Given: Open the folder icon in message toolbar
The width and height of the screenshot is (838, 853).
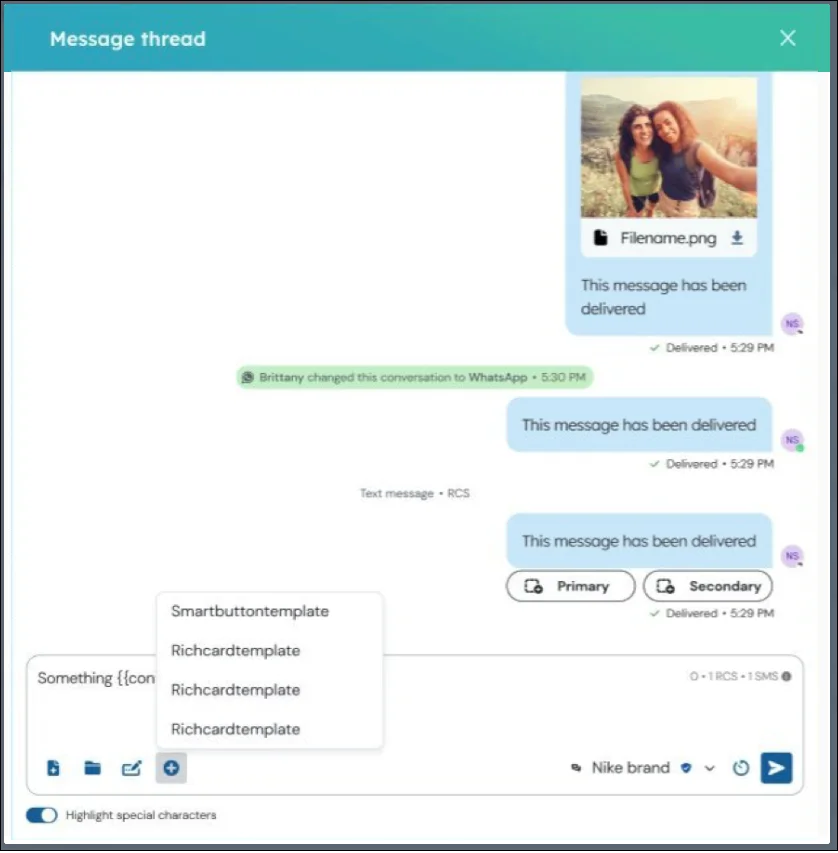Looking at the screenshot, I should click(93, 768).
